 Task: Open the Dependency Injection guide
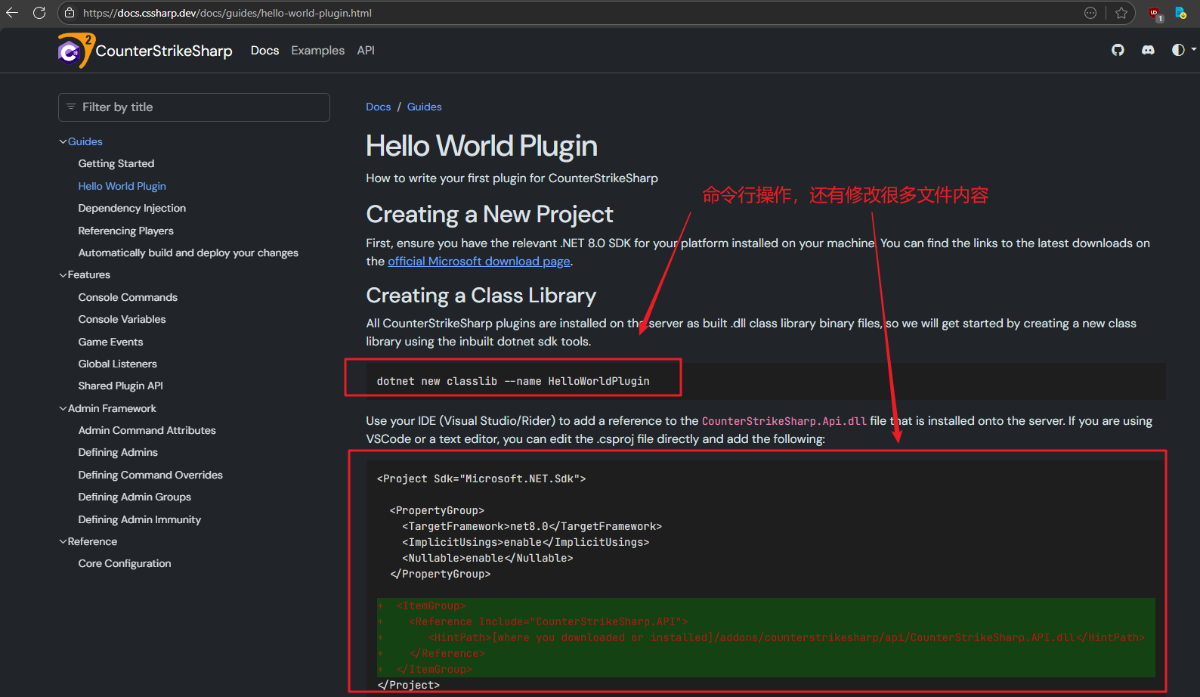(132, 208)
